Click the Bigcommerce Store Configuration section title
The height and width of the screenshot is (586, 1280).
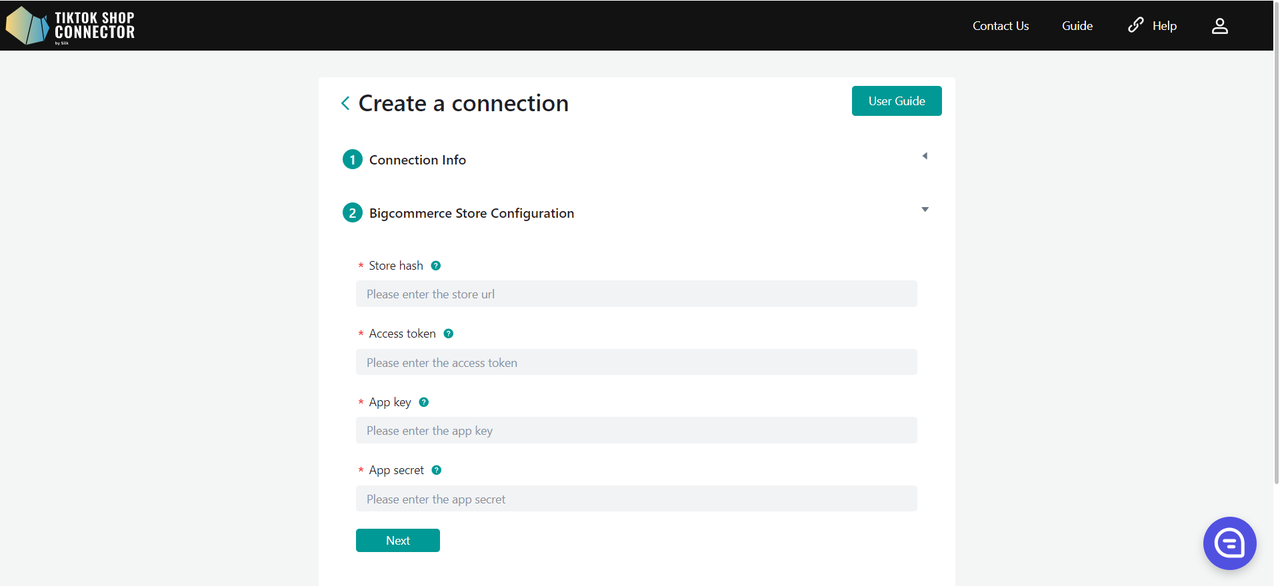(472, 213)
